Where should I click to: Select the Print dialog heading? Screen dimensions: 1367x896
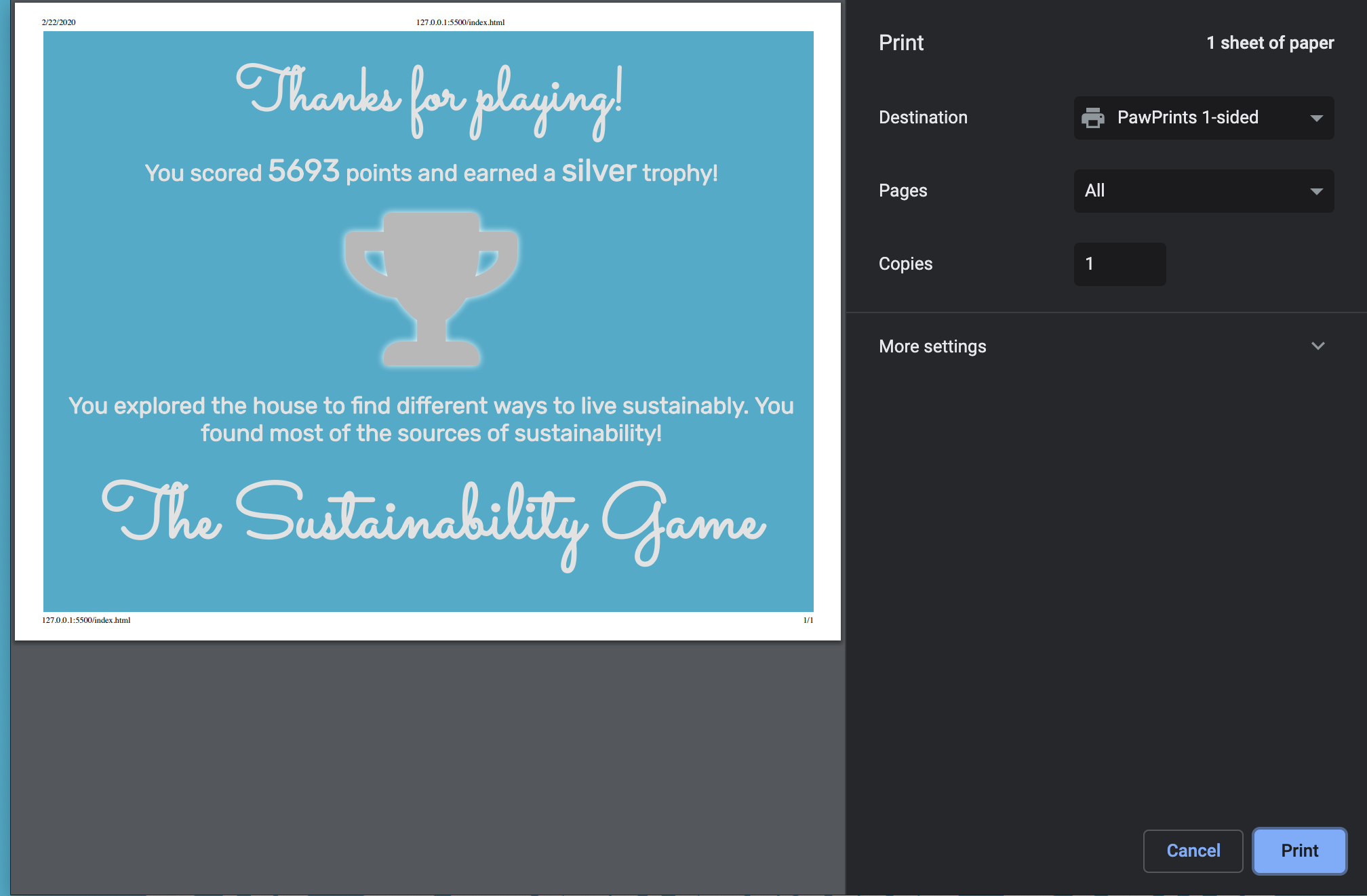[901, 42]
